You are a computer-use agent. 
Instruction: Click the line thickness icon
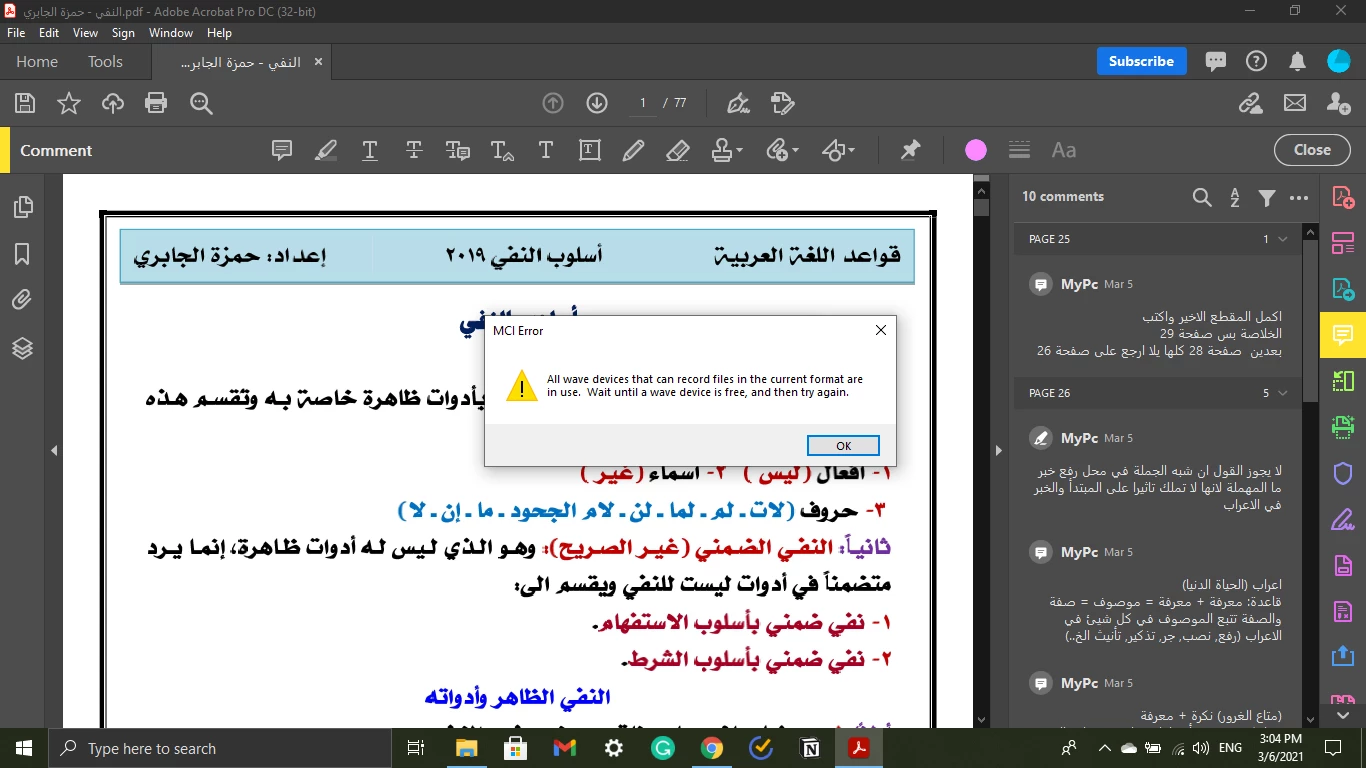(1019, 150)
